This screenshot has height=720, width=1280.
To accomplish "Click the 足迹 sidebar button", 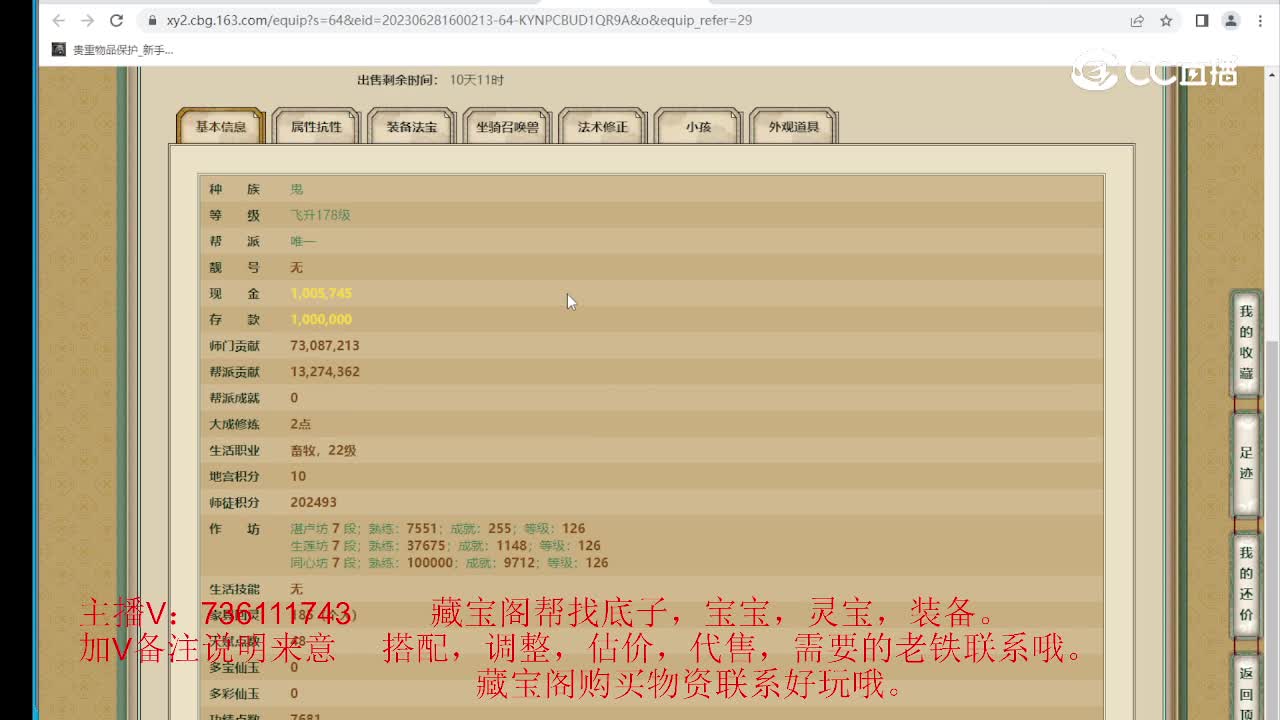I will 1245,466.
